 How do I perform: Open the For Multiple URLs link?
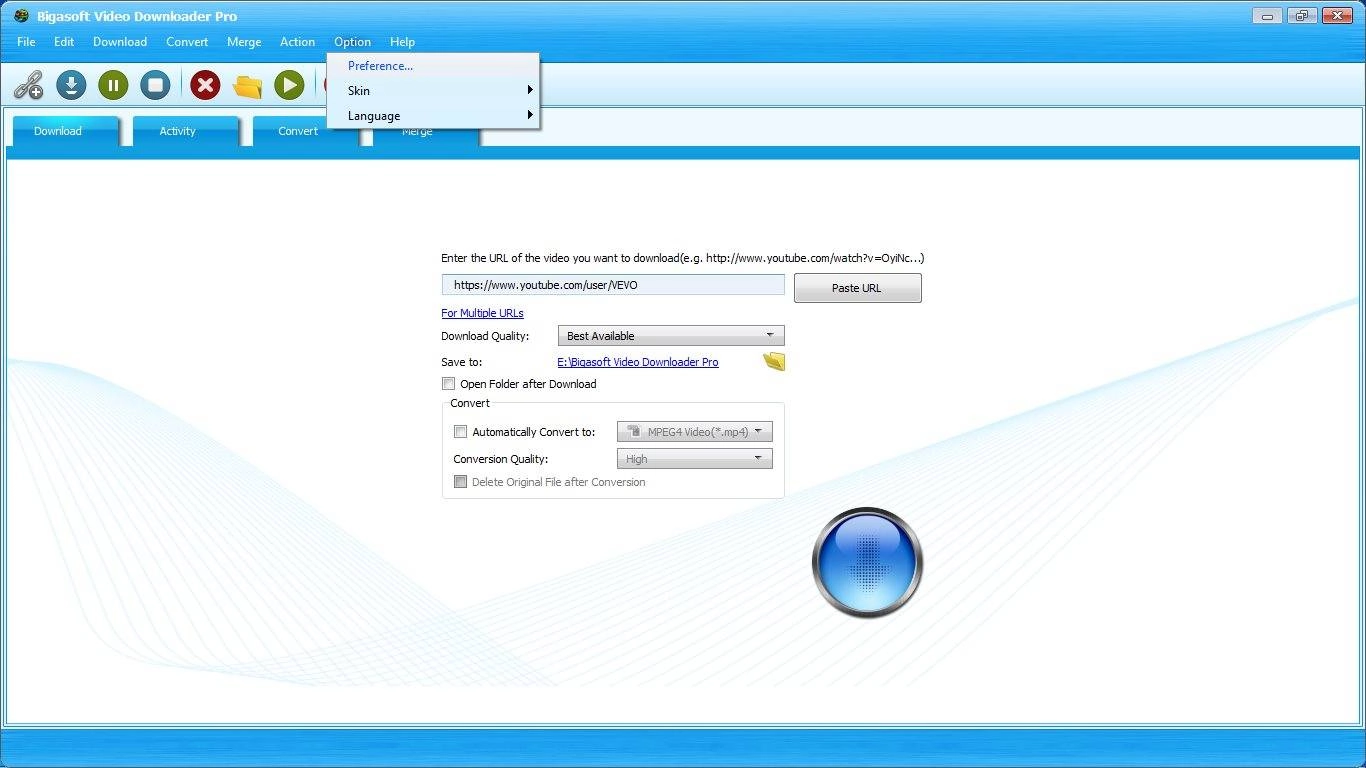point(482,313)
